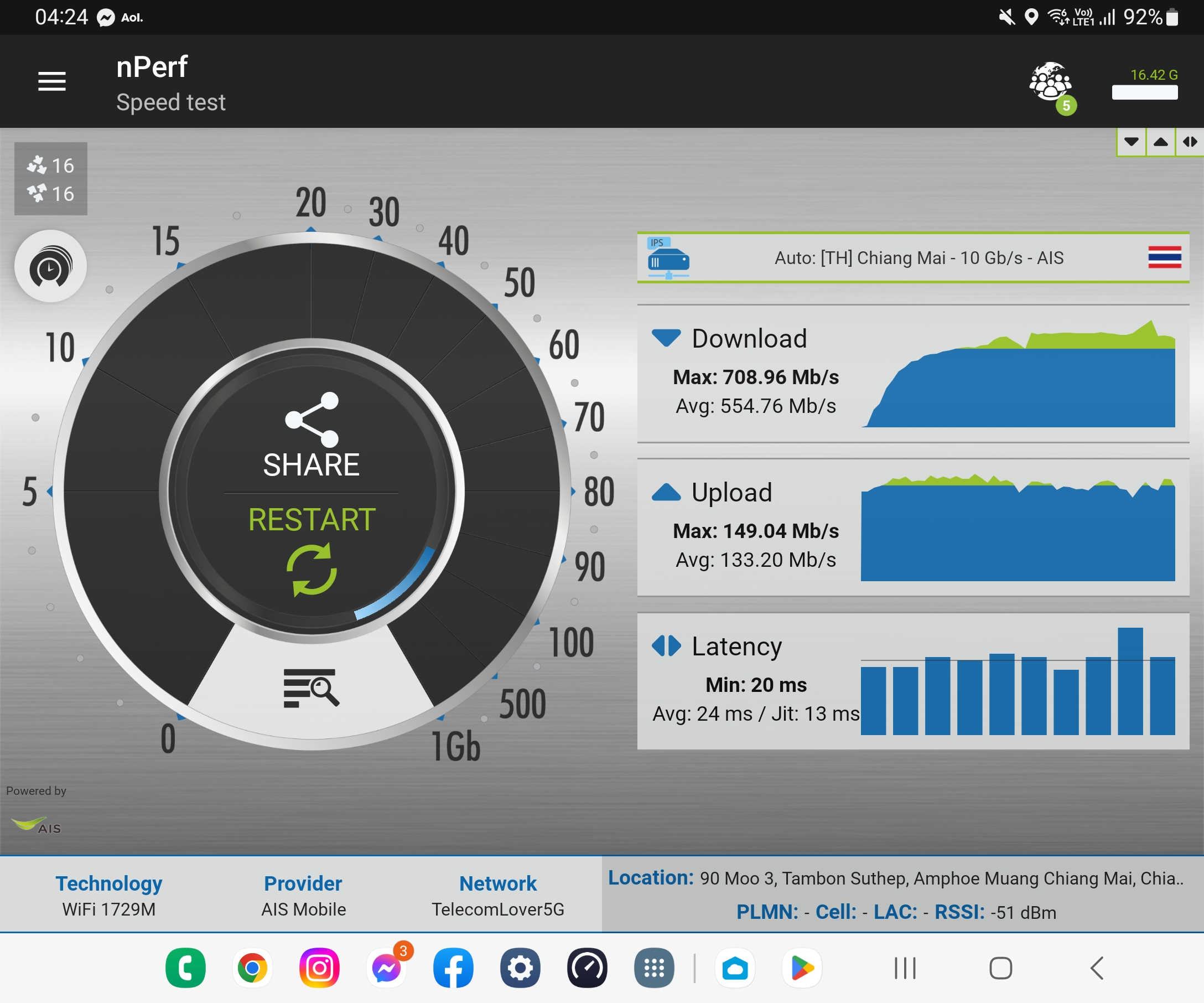The width and height of the screenshot is (1204, 1003).
Task: Click the Latency heading
Action: (x=737, y=647)
